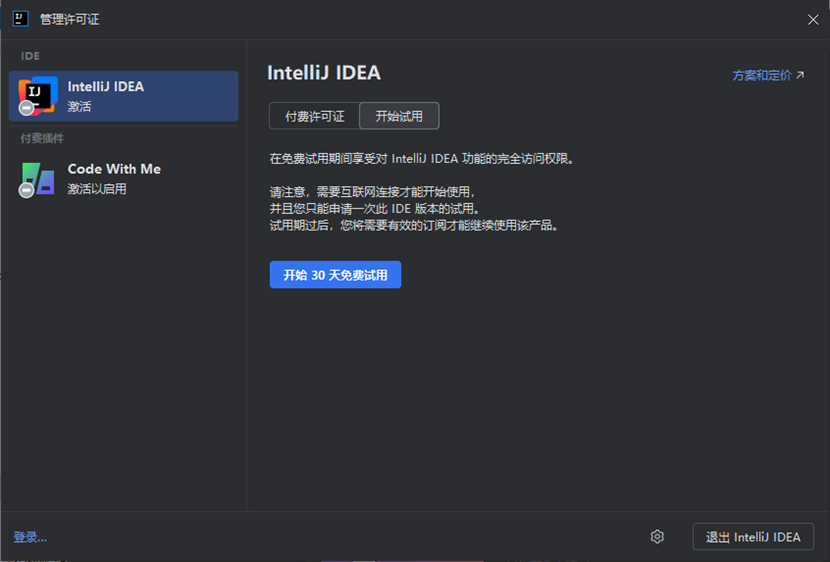Close the 管理许可证 dialog
830x562 pixels.
point(813,20)
